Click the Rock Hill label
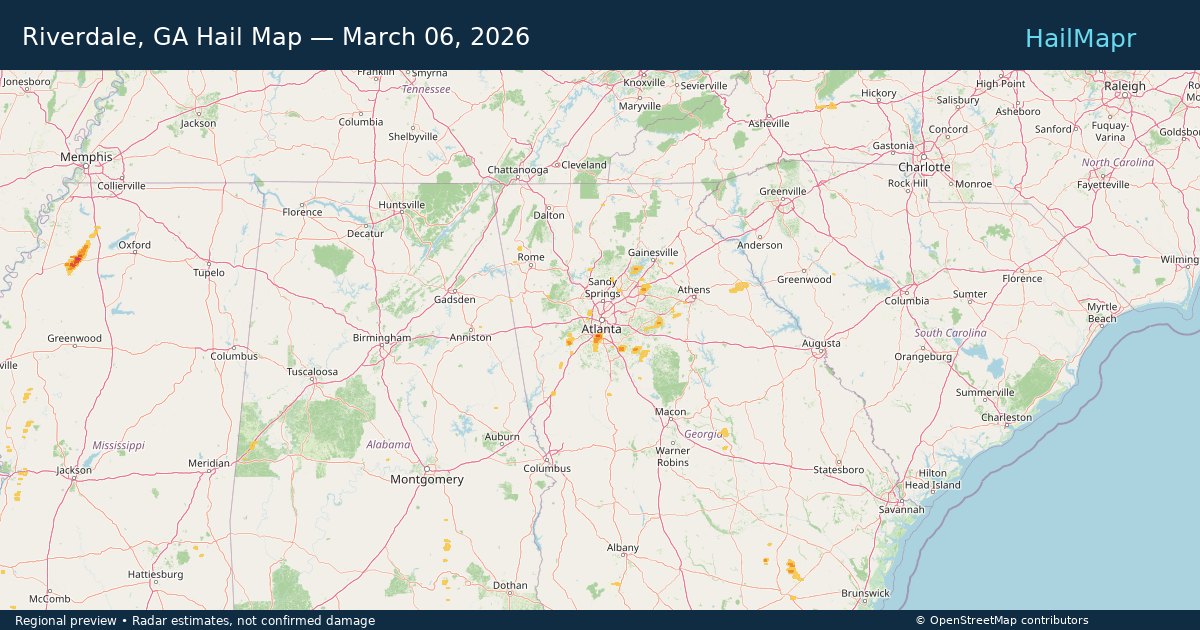 tap(908, 184)
